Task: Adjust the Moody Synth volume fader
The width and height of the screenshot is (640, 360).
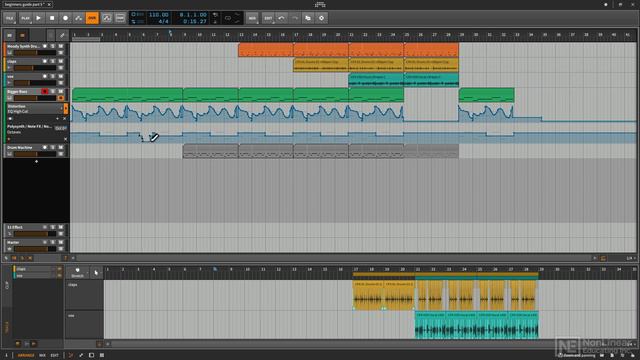Action: 36,53
